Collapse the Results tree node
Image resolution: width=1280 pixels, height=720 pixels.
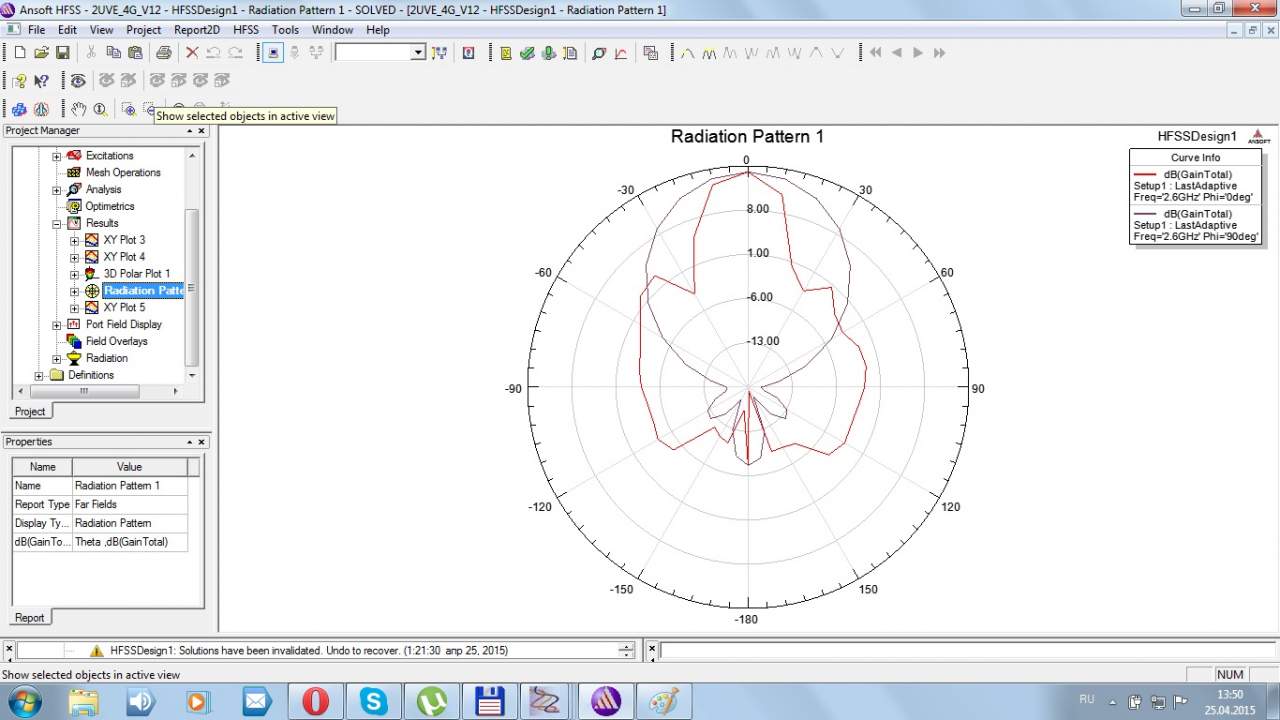pyautogui.click(x=57, y=224)
